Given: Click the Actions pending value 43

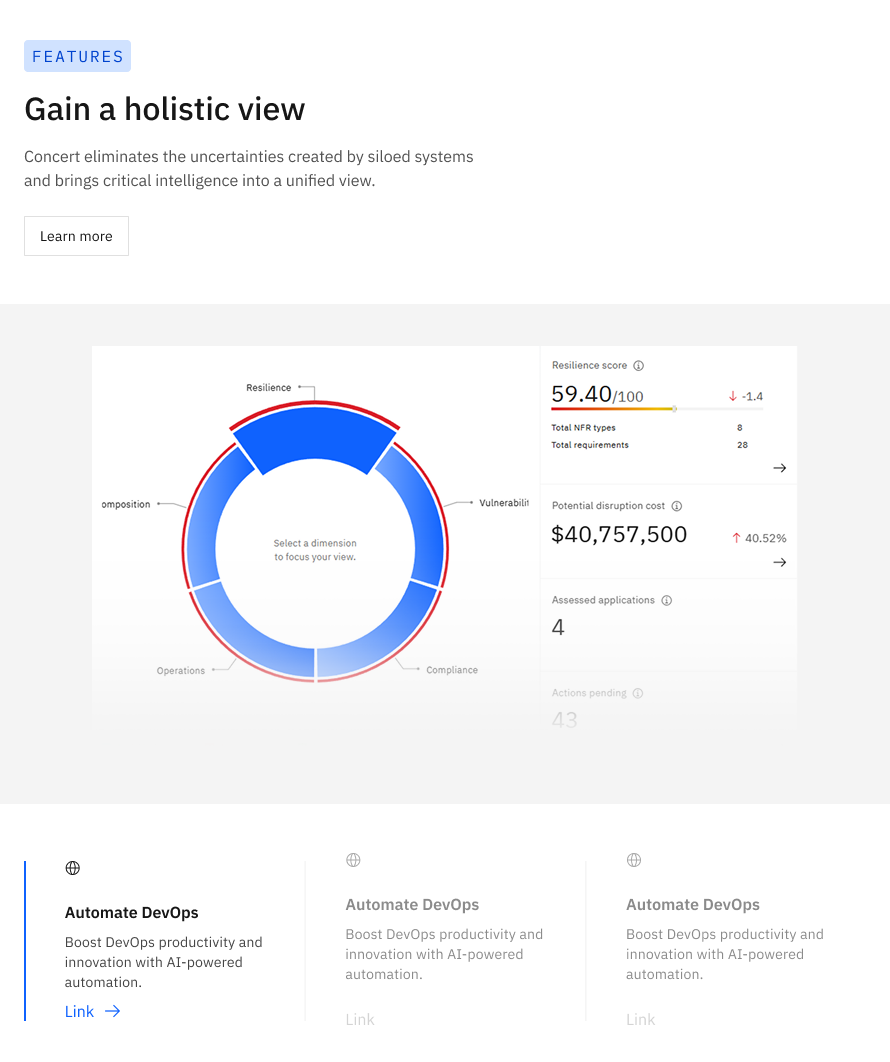Looking at the screenshot, I should click(x=564, y=719).
